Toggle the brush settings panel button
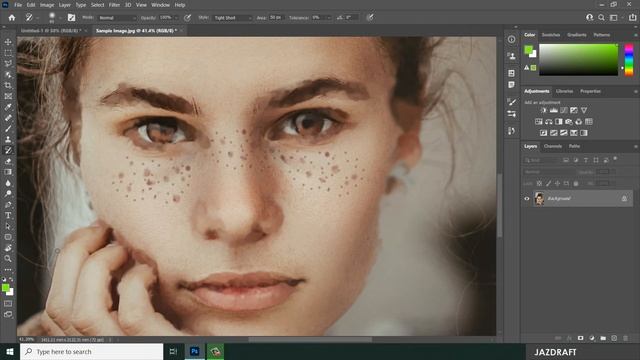This screenshot has width=640, height=360. (x=71, y=18)
